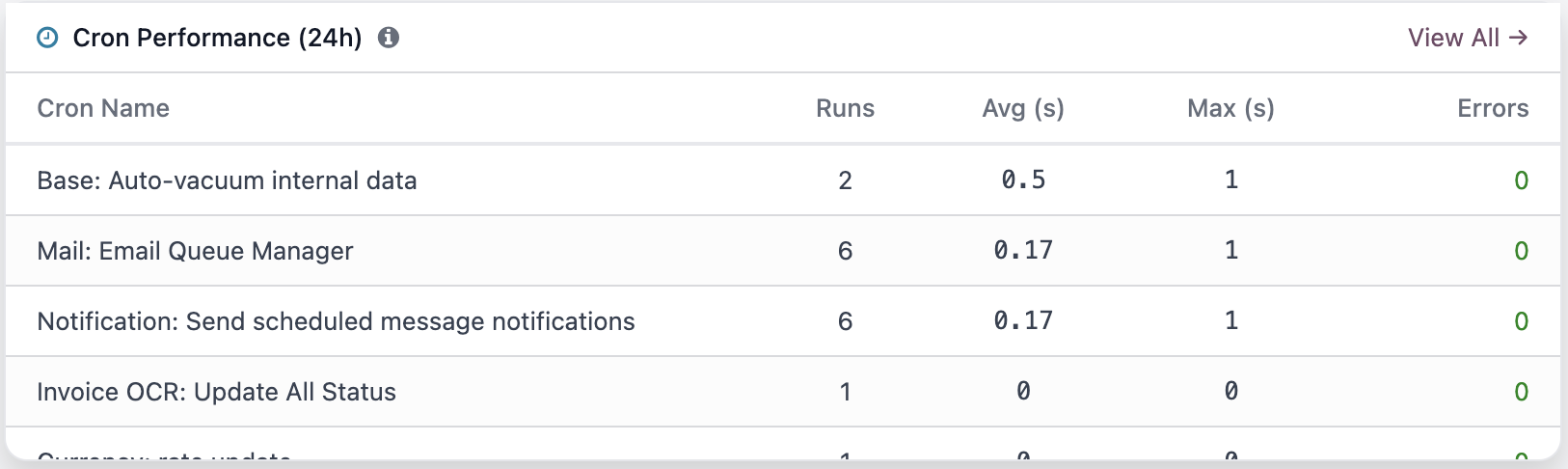Click the clock icon beside Cron Performance

tap(47, 38)
